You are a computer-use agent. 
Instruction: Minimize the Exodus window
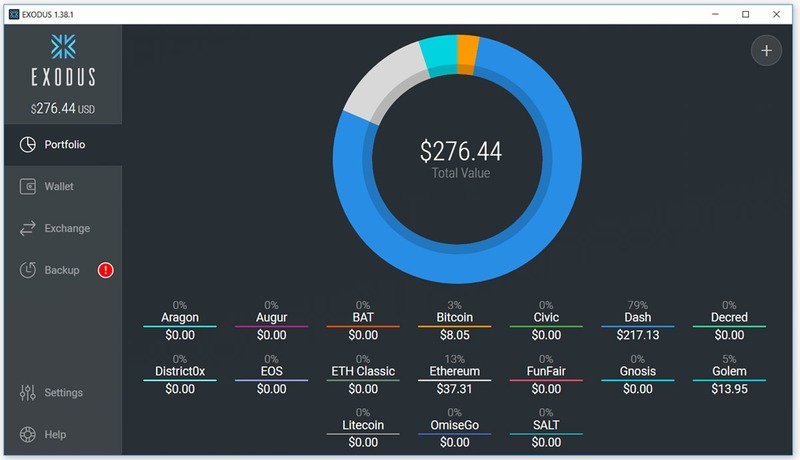715,14
